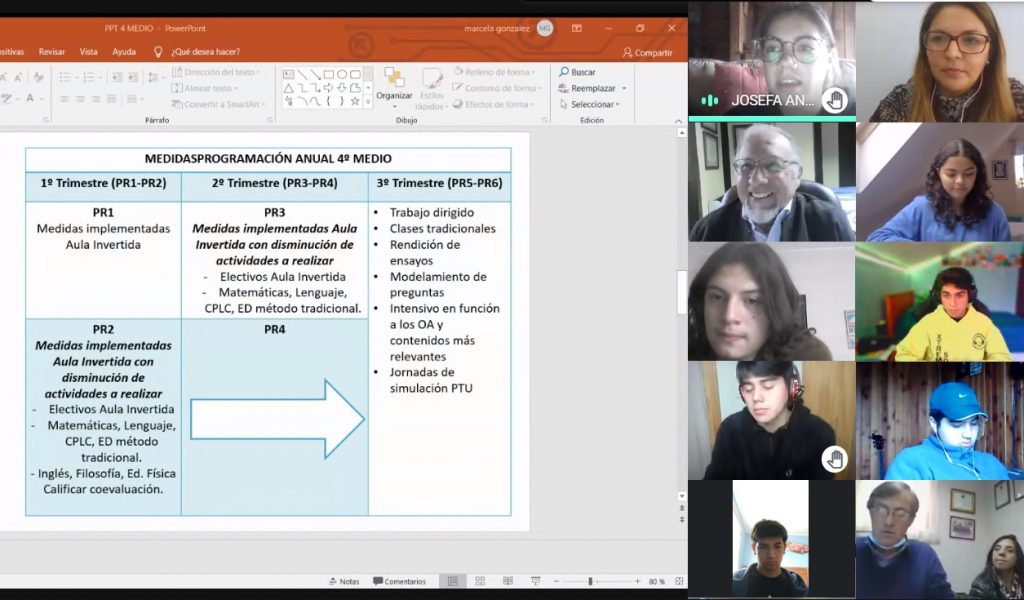
Task: Click Next Slide double-arrow button
Action: (x=682, y=520)
